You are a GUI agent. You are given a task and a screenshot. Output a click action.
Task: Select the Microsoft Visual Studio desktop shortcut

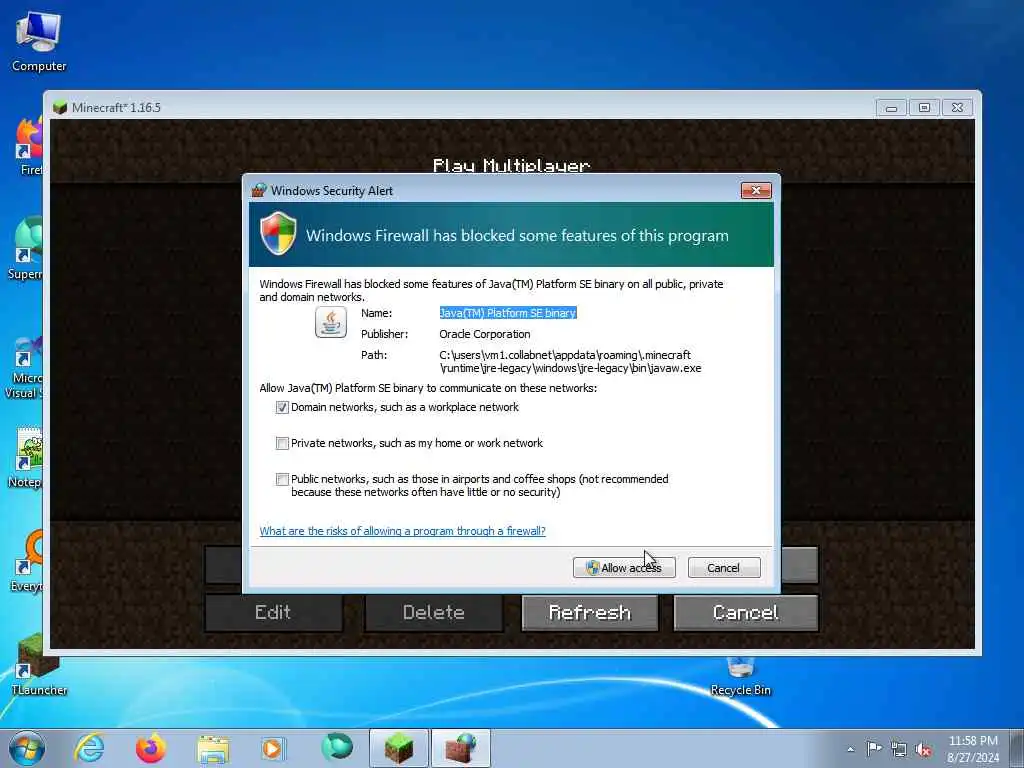(x=25, y=368)
